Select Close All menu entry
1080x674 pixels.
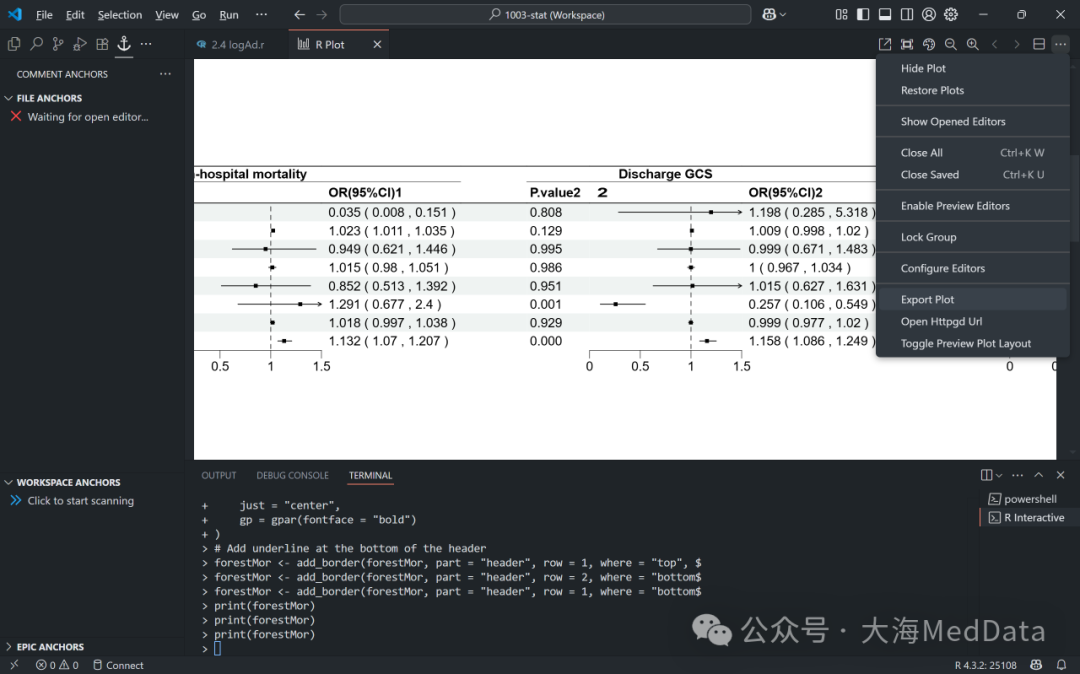tap(973, 152)
